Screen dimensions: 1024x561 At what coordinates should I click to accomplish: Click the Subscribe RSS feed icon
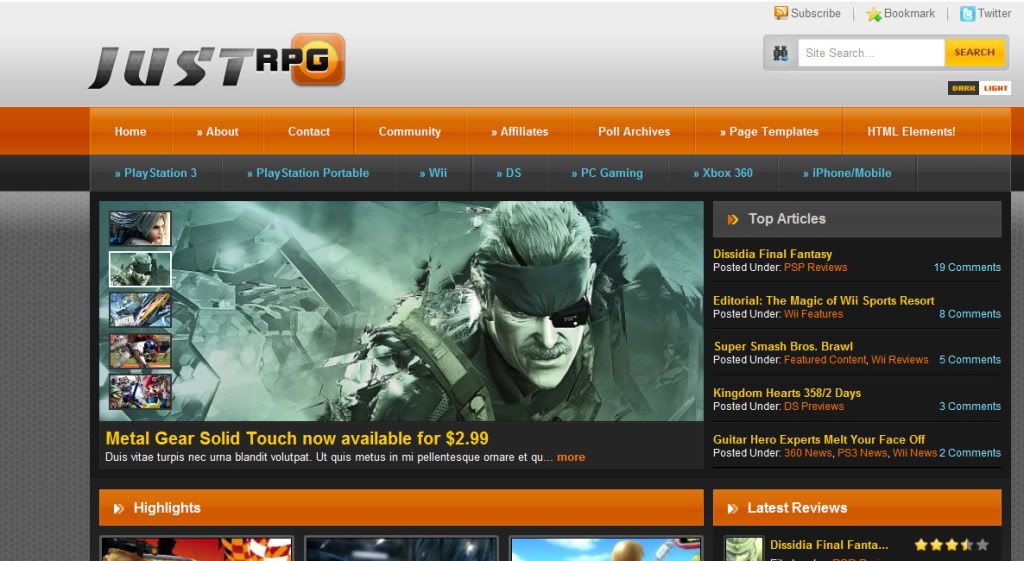tap(780, 13)
